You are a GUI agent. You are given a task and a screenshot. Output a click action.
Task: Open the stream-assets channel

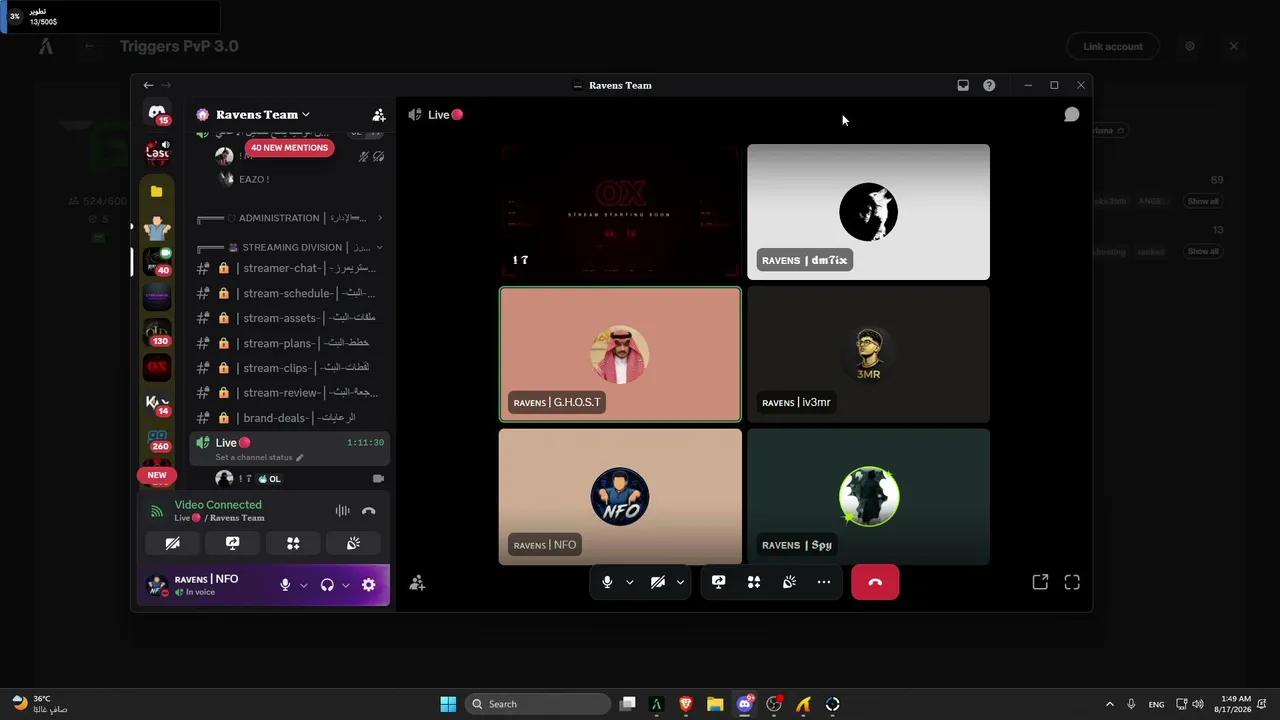pos(289,318)
